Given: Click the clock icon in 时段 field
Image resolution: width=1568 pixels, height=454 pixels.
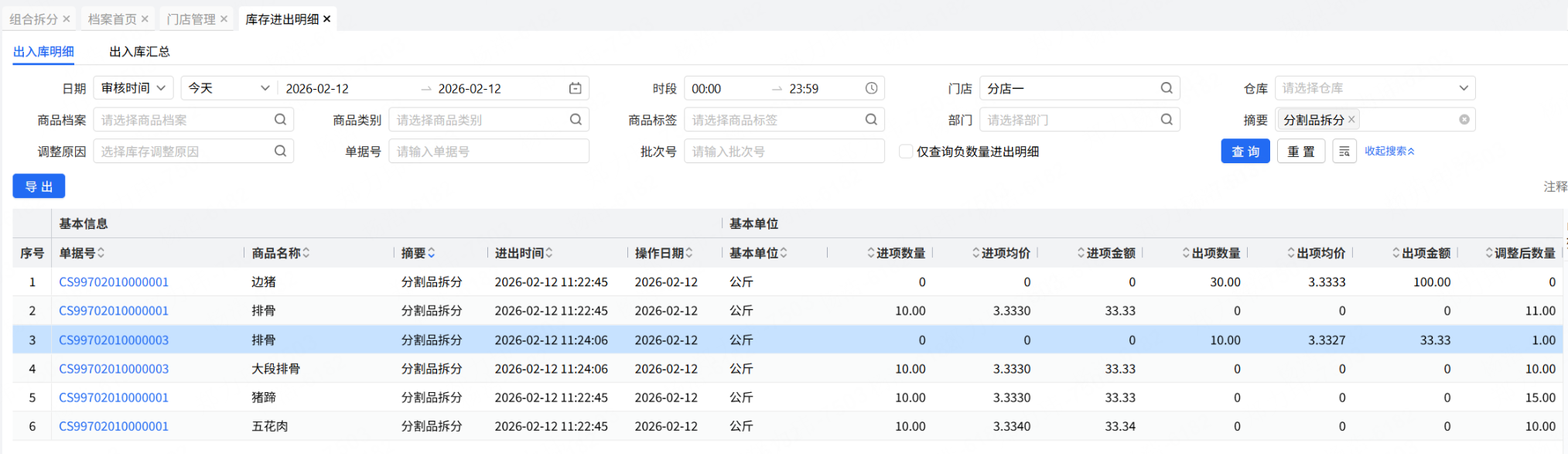Looking at the screenshot, I should pos(871,88).
